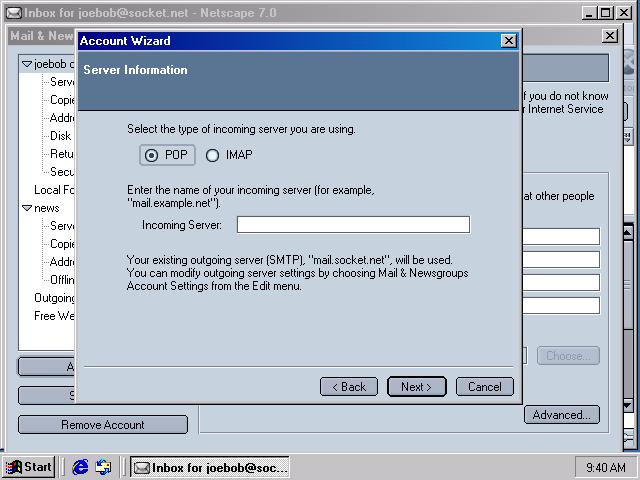The width and height of the screenshot is (640, 480).
Task: Select Server item under news account
Action: click(62, 226)
